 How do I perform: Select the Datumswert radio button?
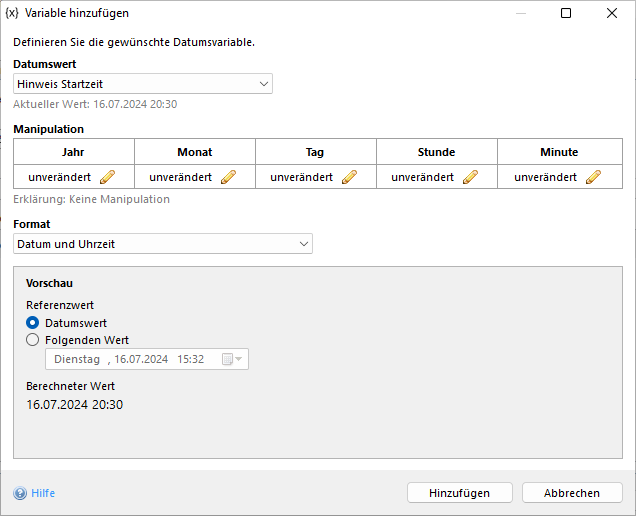(x=33, y=323)
